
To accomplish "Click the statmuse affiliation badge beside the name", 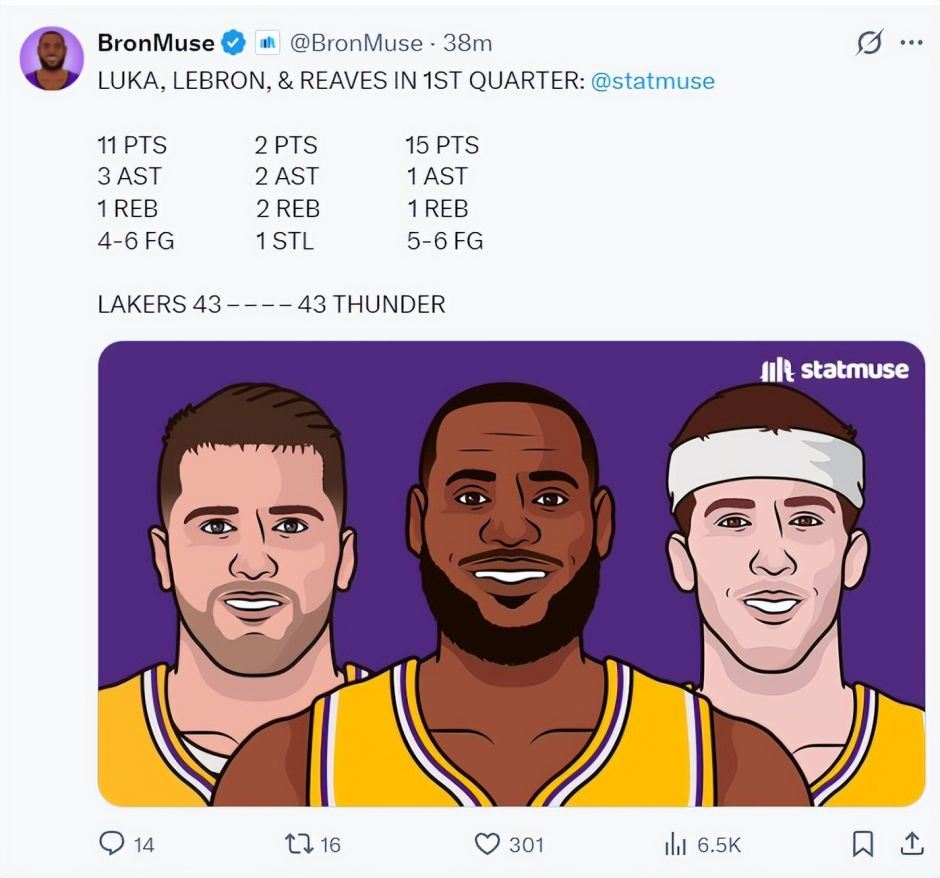I will tap(267, 43).
